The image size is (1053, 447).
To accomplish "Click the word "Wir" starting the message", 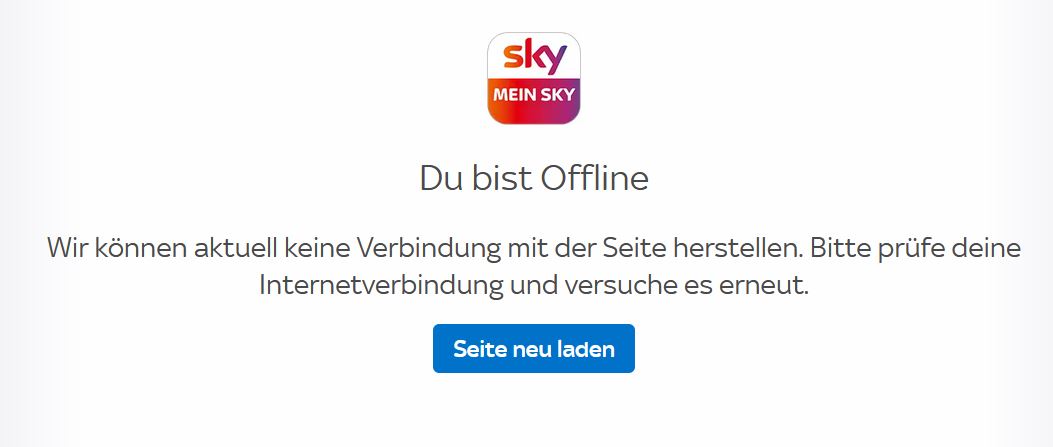I will coord(67,249).
